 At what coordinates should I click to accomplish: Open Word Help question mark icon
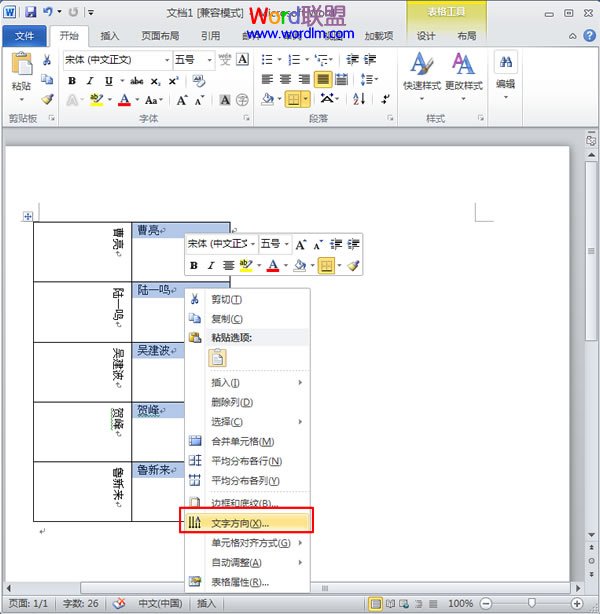click(589, 36)
